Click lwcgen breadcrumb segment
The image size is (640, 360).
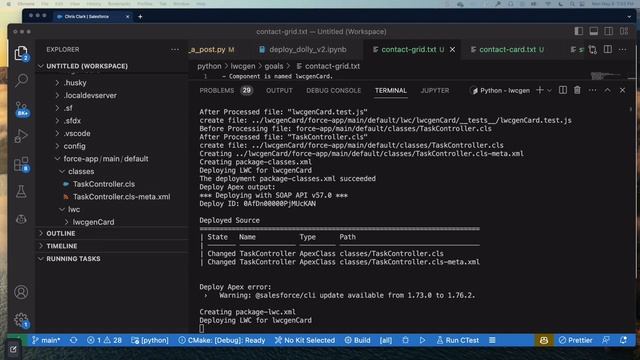click(x=242, y=66)
